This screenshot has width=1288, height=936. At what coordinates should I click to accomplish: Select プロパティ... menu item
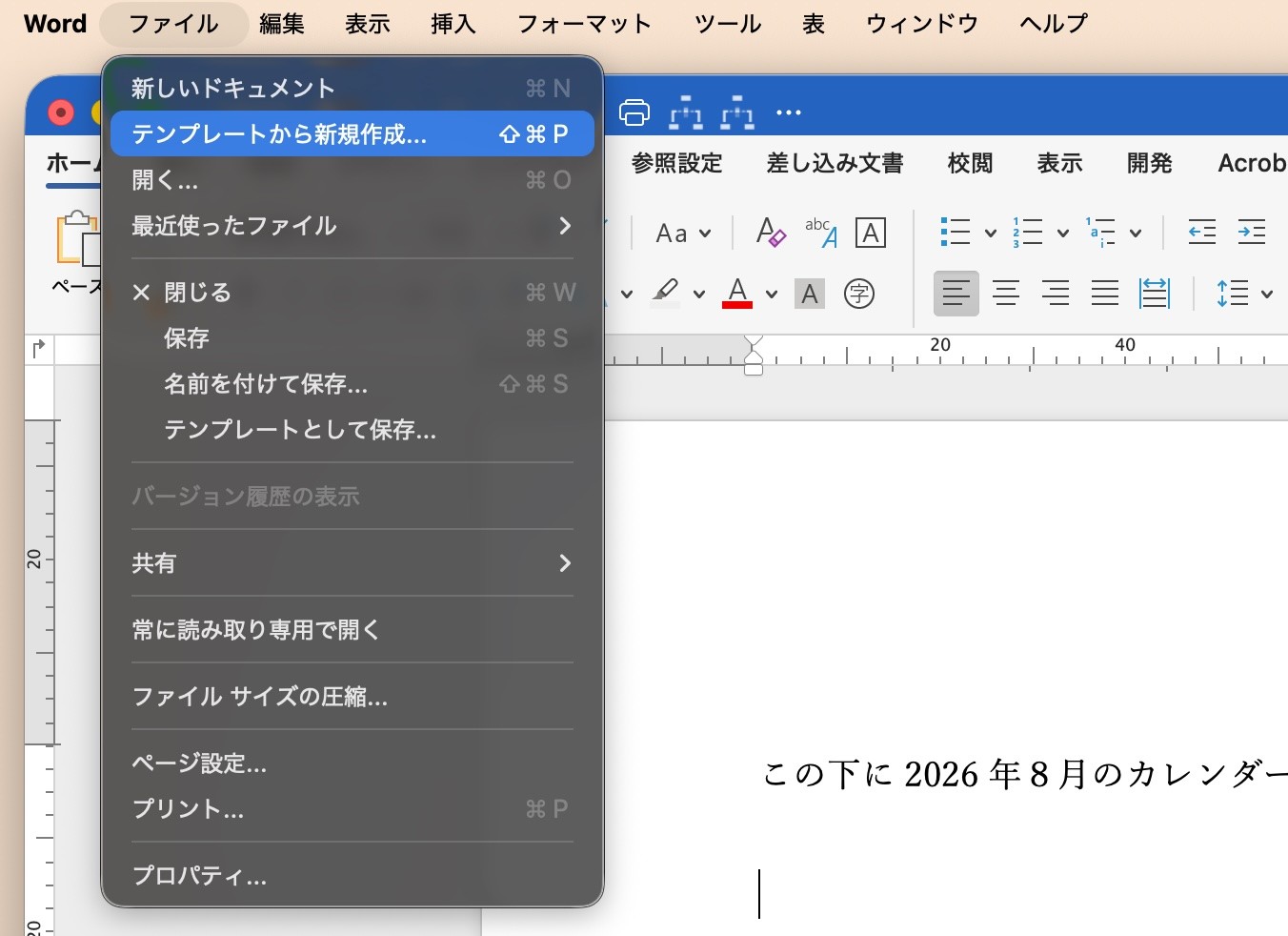(352, 876)
